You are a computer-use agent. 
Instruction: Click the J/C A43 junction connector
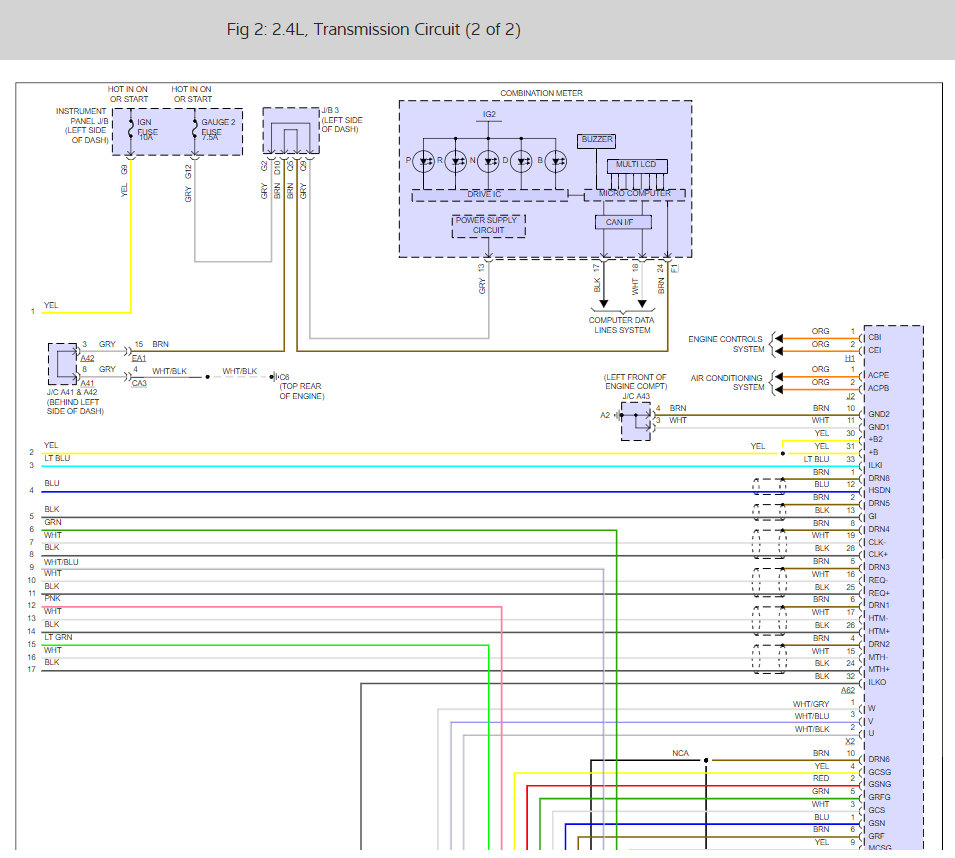click(636, 421)
